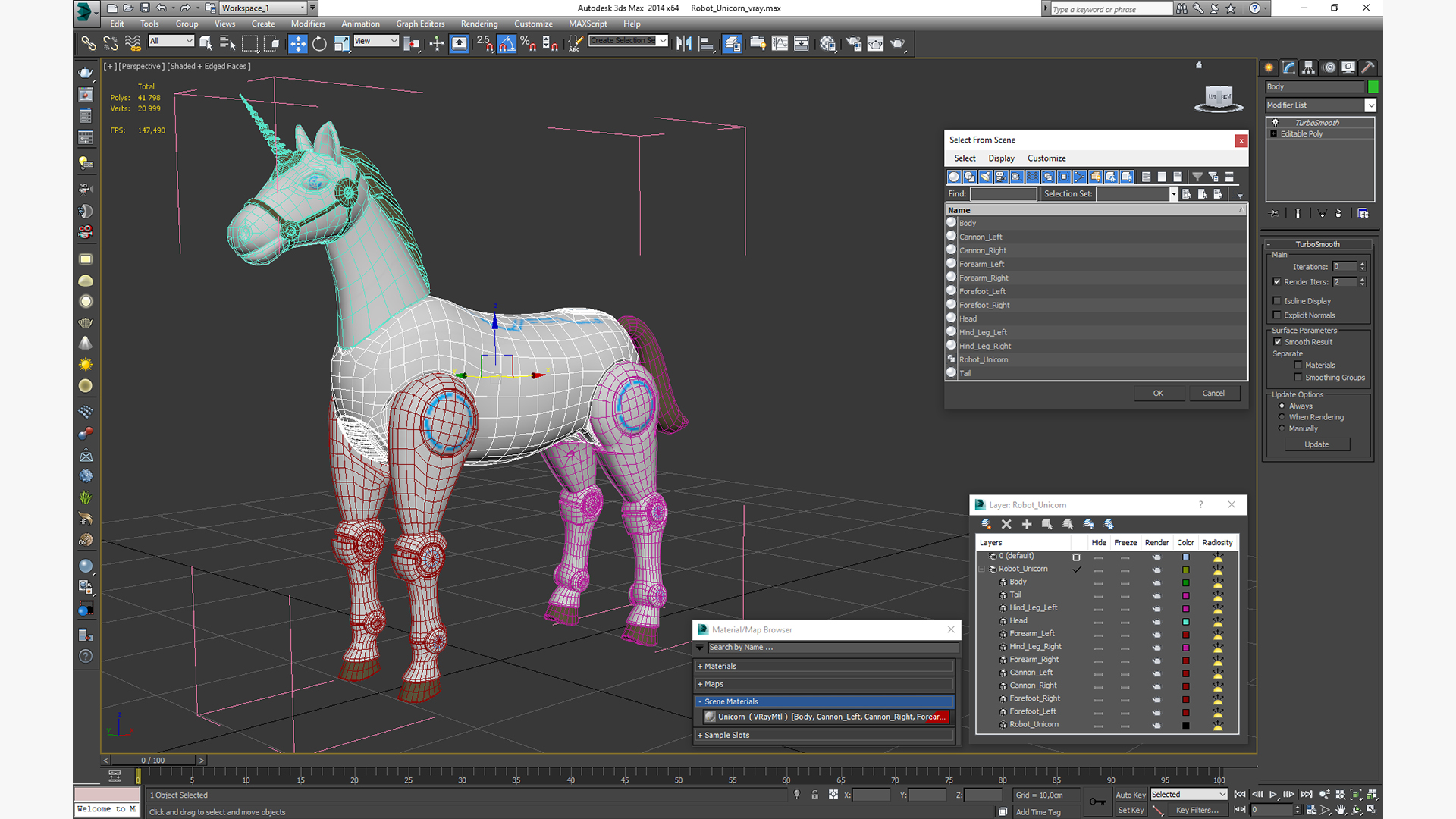Open the Modify panel tab icon
The height and width of the screenshot is (819, 1456).
pyautogui.click(x=1289, y=67)
